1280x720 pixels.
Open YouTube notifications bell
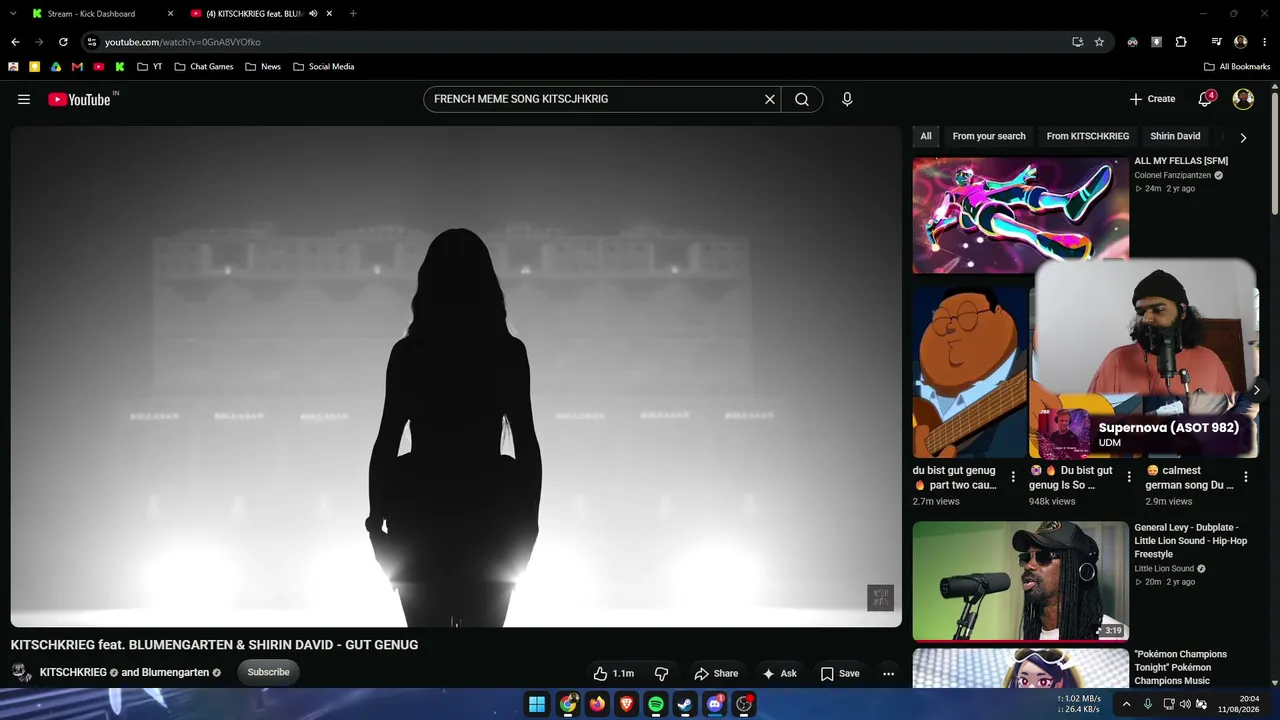(x=1205, y=99)
